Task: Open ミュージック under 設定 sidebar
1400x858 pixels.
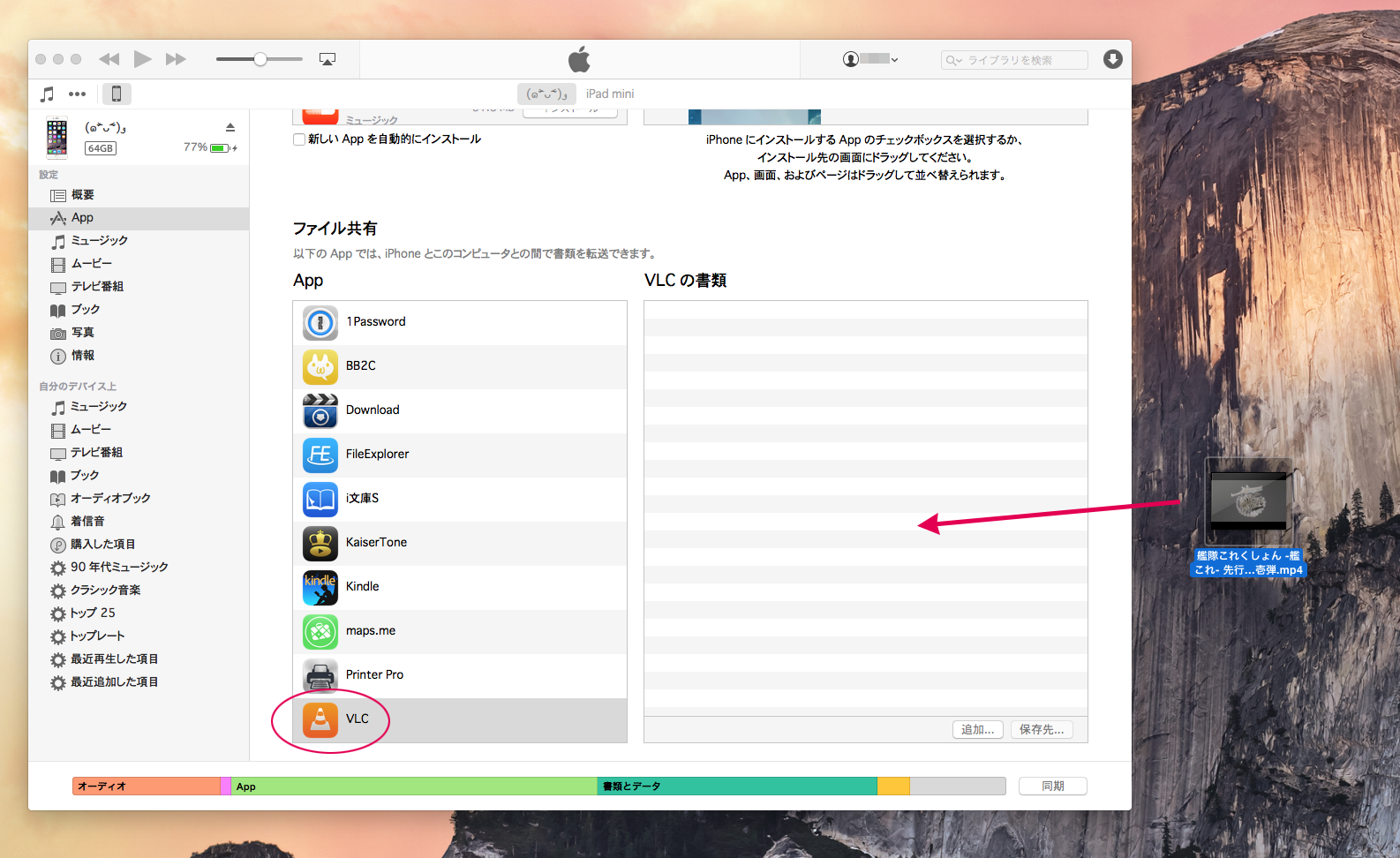Action: pos(139,241)
